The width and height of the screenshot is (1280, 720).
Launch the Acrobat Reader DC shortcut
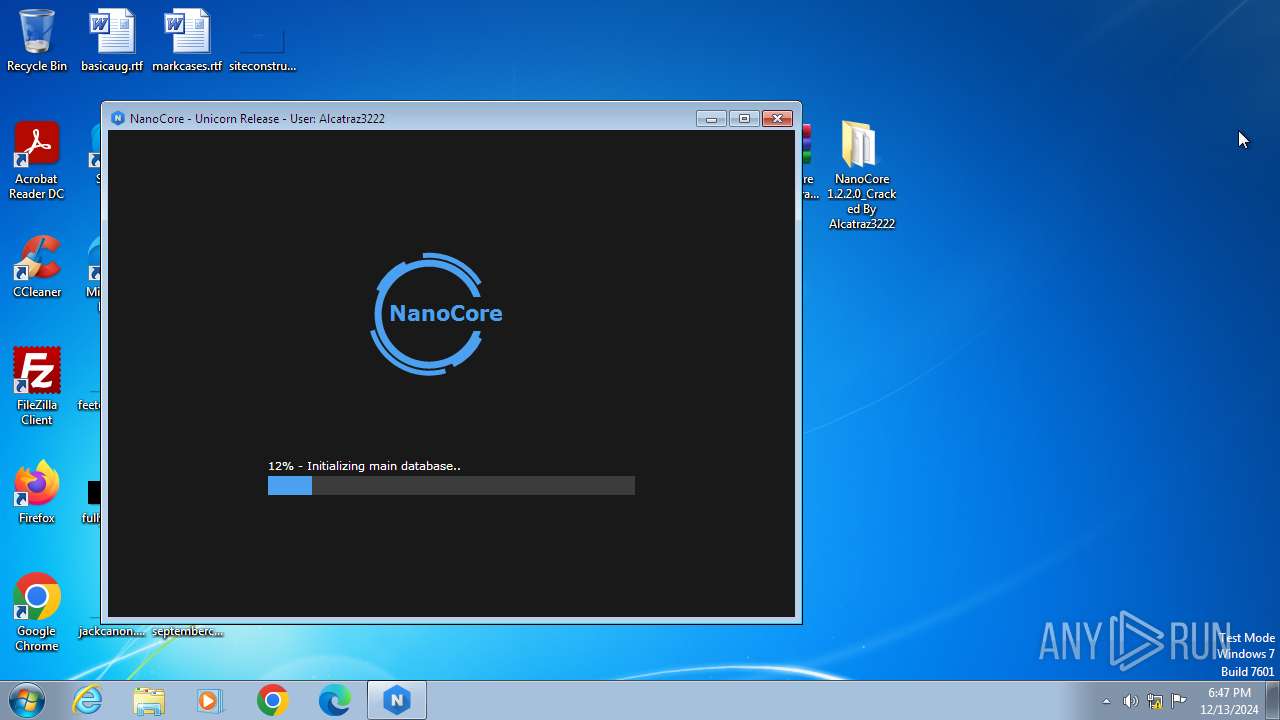click(x=37, y=160)
